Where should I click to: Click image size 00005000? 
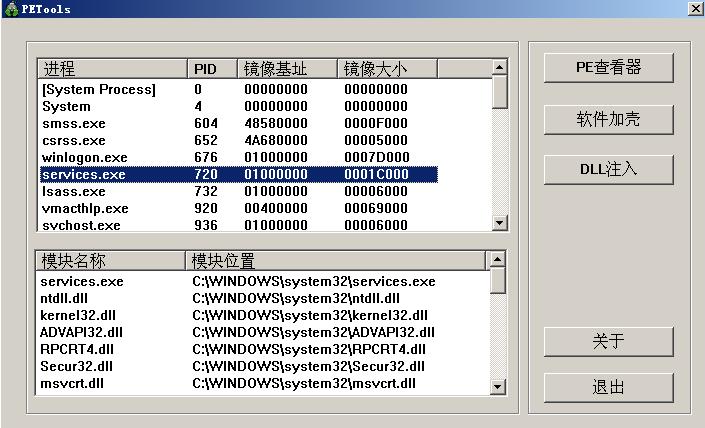(x=376, y=141)
